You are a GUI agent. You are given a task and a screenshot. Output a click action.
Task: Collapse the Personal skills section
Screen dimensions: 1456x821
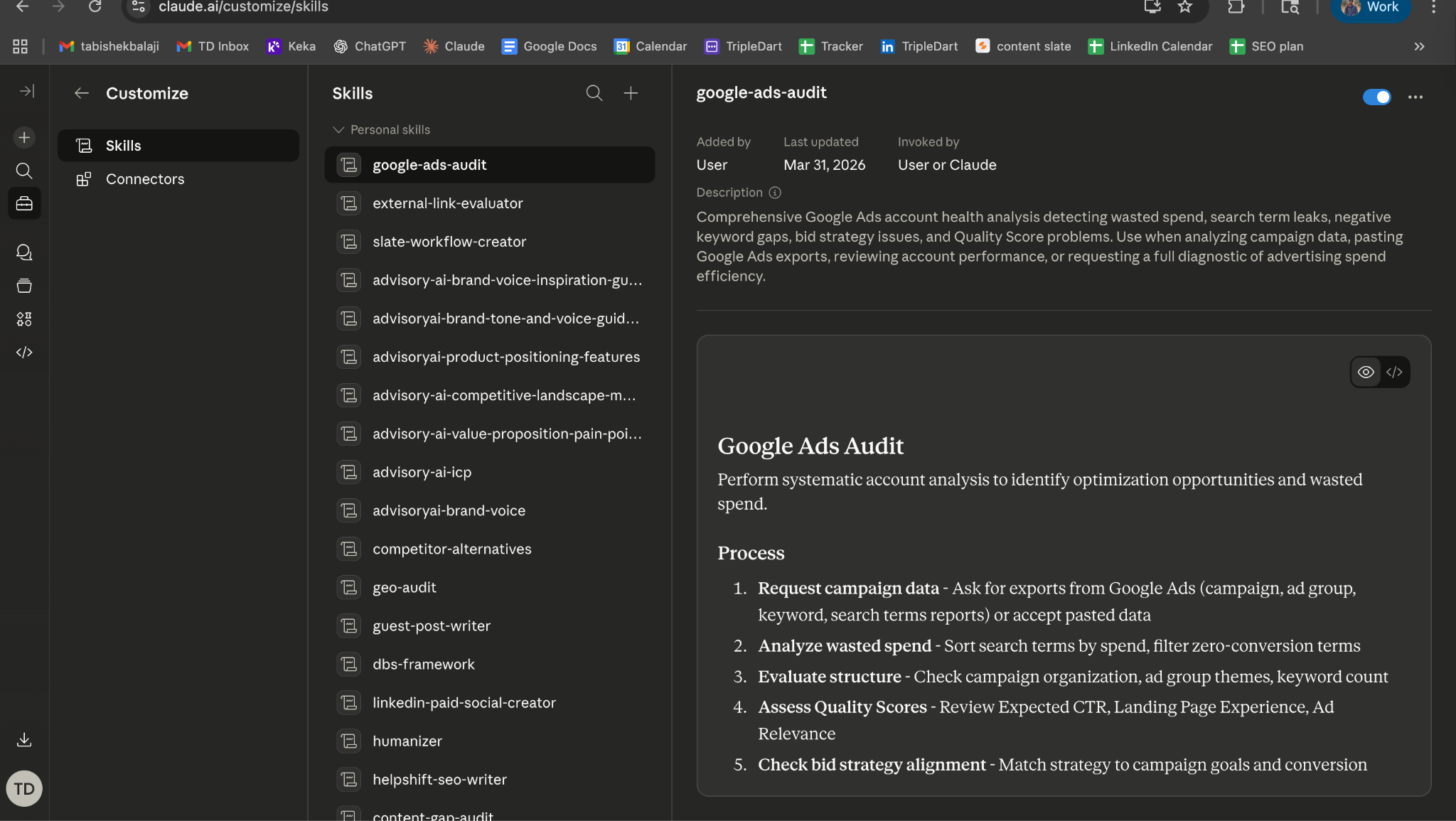(x=338, y=130)
